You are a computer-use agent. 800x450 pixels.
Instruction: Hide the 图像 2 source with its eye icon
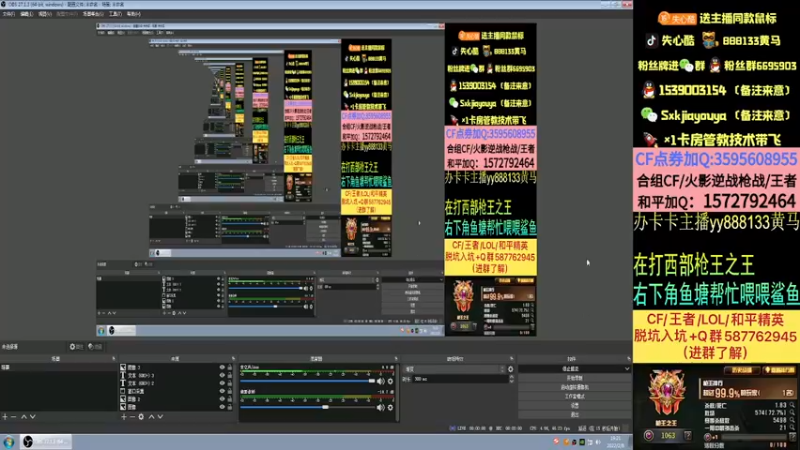(222, 399)
